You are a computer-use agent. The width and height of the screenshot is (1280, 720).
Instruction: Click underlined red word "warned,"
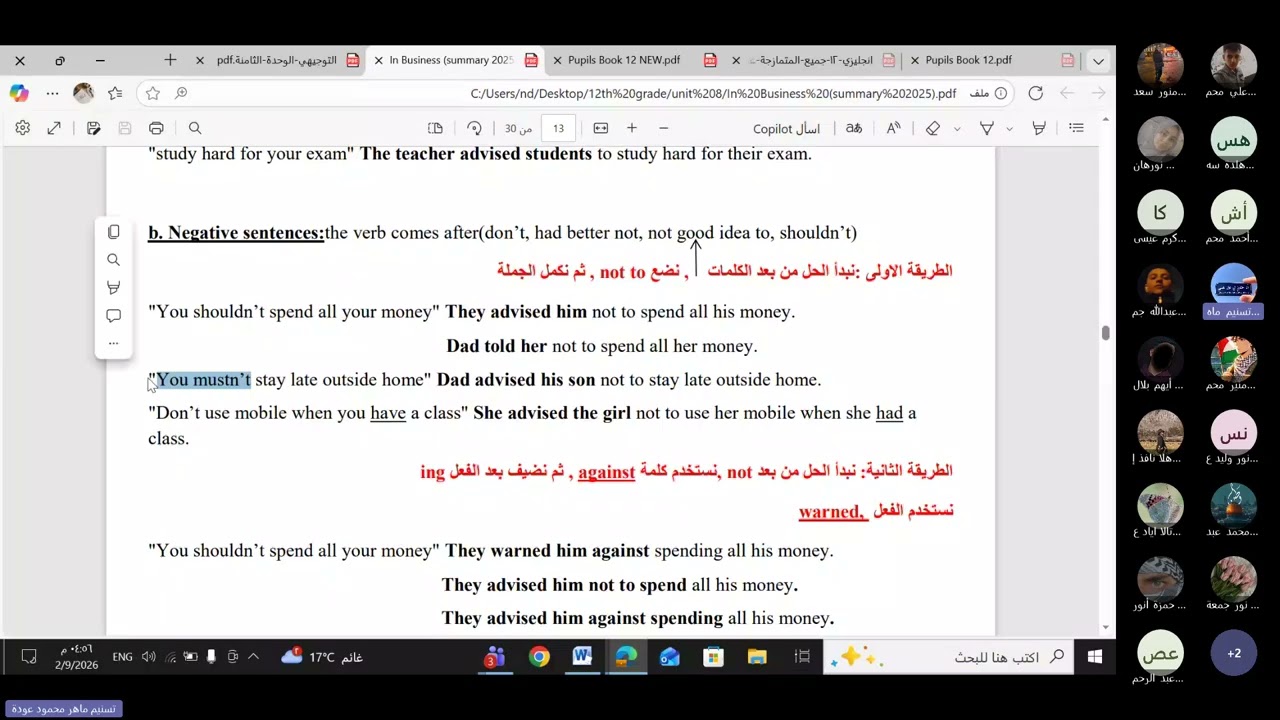[833, 512]
